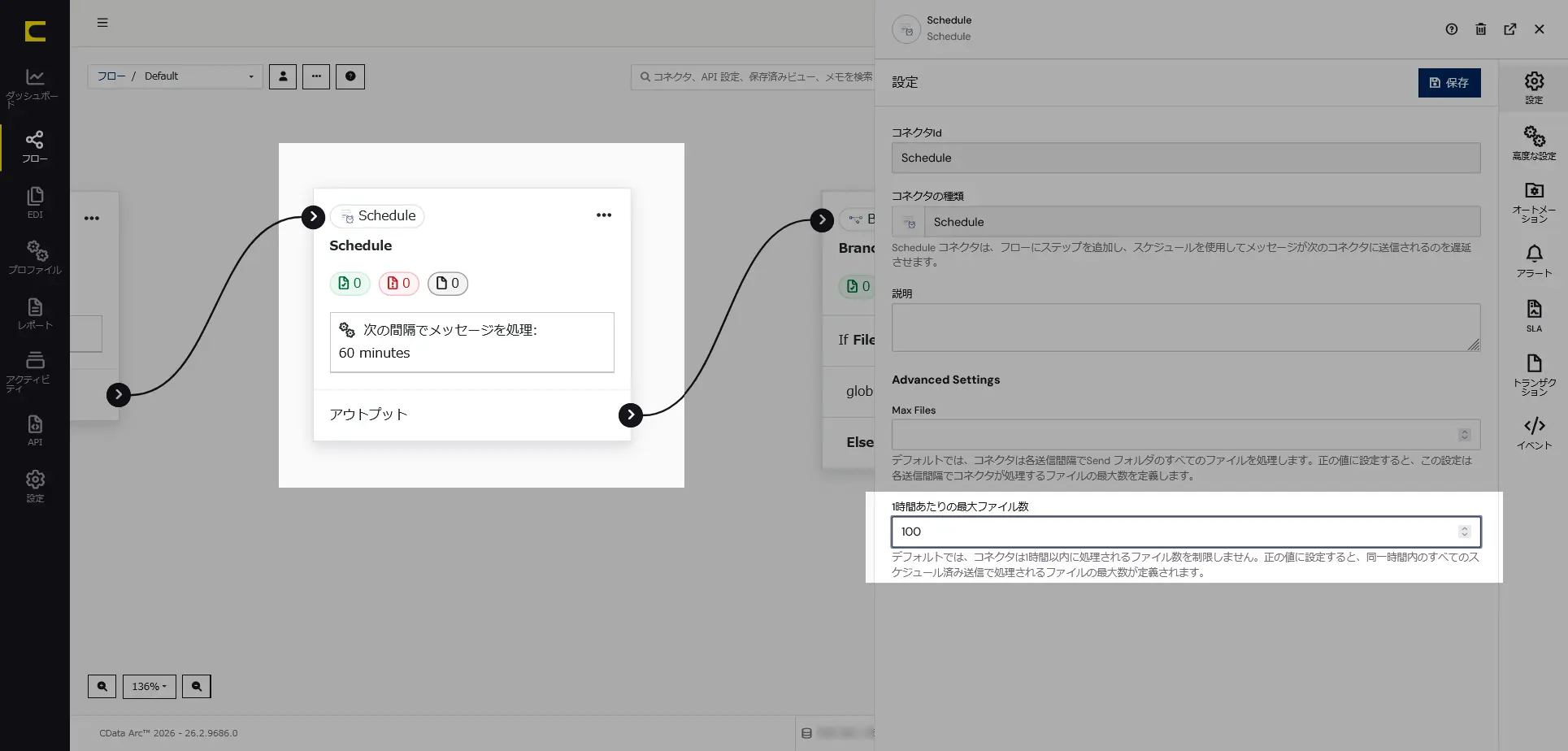Click the Schedule connector output arrow

click(x=631, y=415)
